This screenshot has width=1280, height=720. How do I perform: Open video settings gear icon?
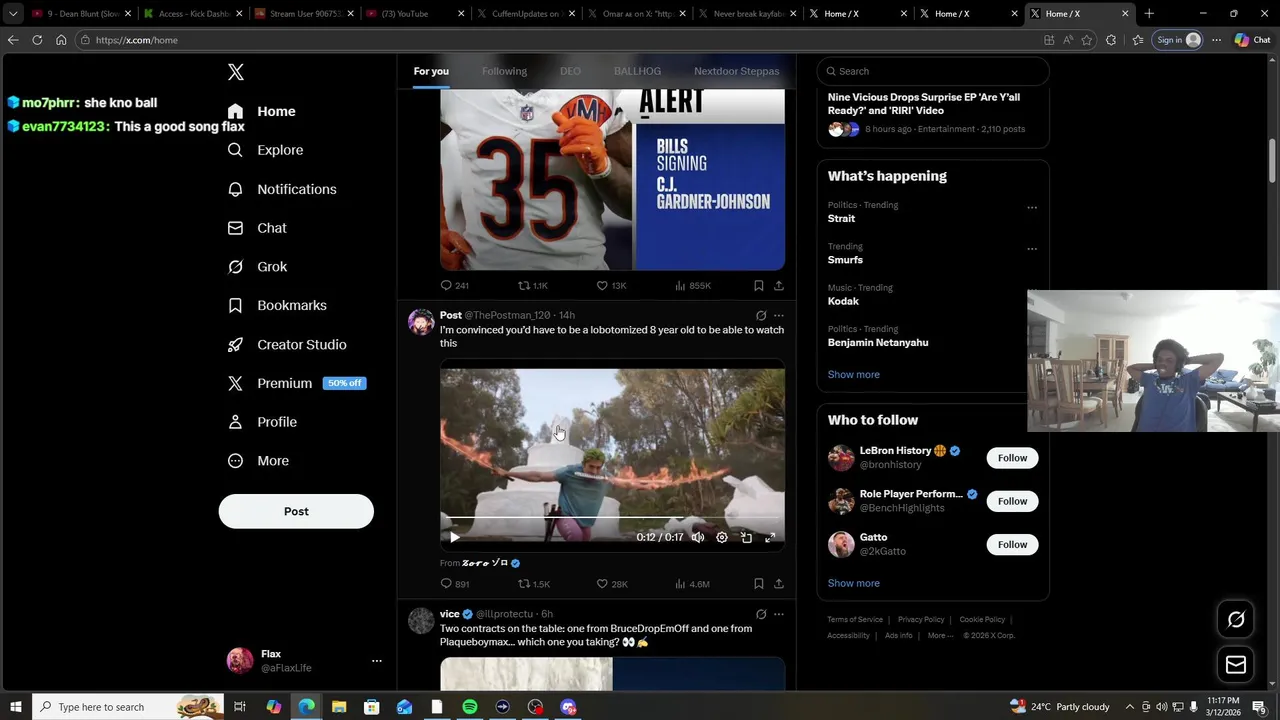pyautogui.click(x=722, y=538)
